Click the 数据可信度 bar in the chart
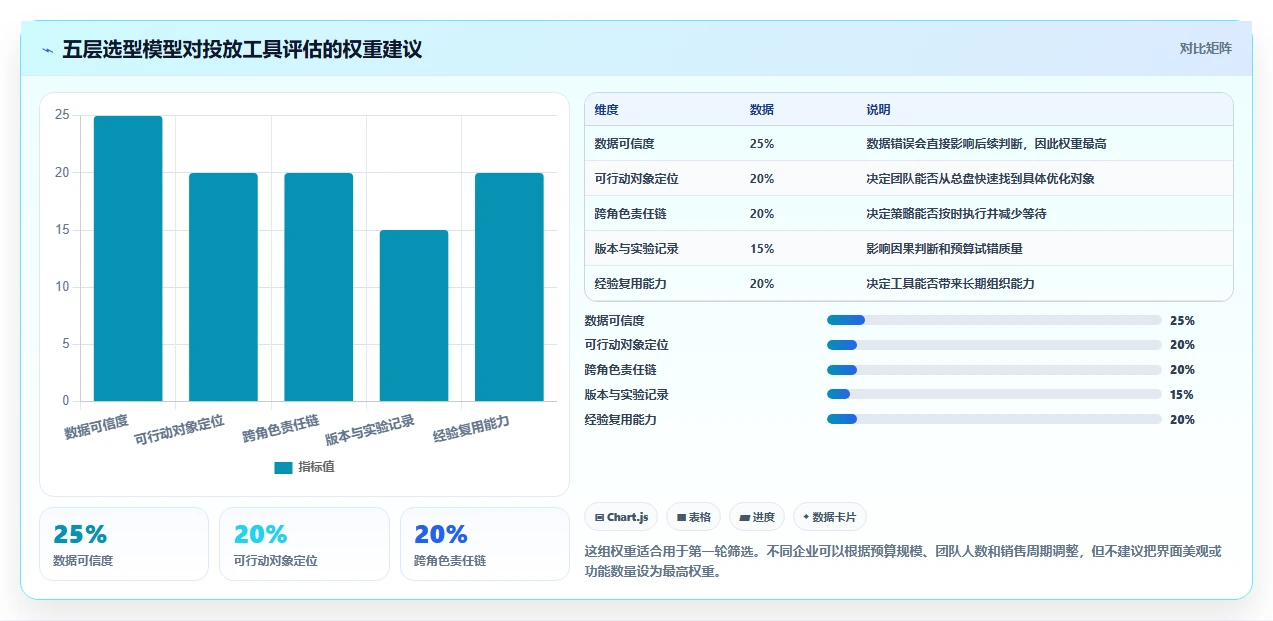Image resolution: width=1273 pixels, height=621 pixels. click(x=128, y=258)
